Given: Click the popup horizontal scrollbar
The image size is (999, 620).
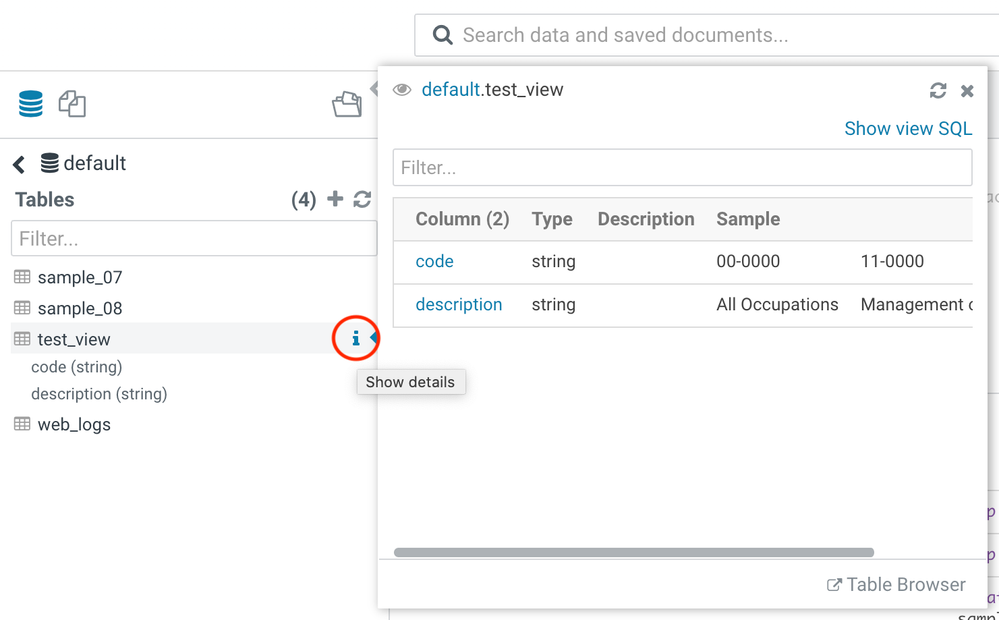Looking at the screenshot, I should (634, 552).
